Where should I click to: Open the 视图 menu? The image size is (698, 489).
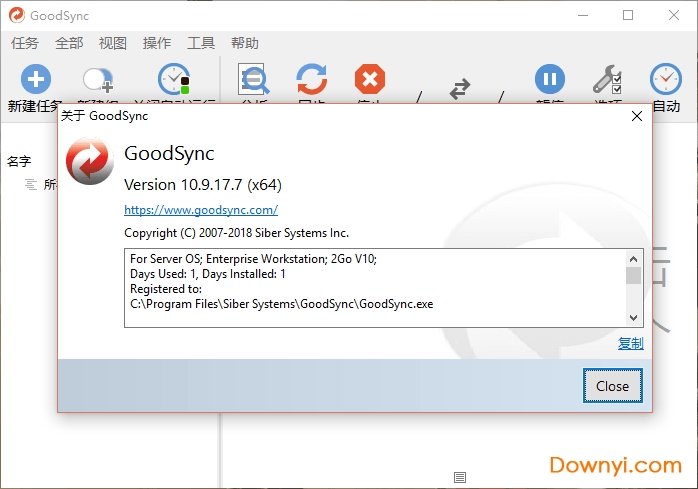(113, 43)
